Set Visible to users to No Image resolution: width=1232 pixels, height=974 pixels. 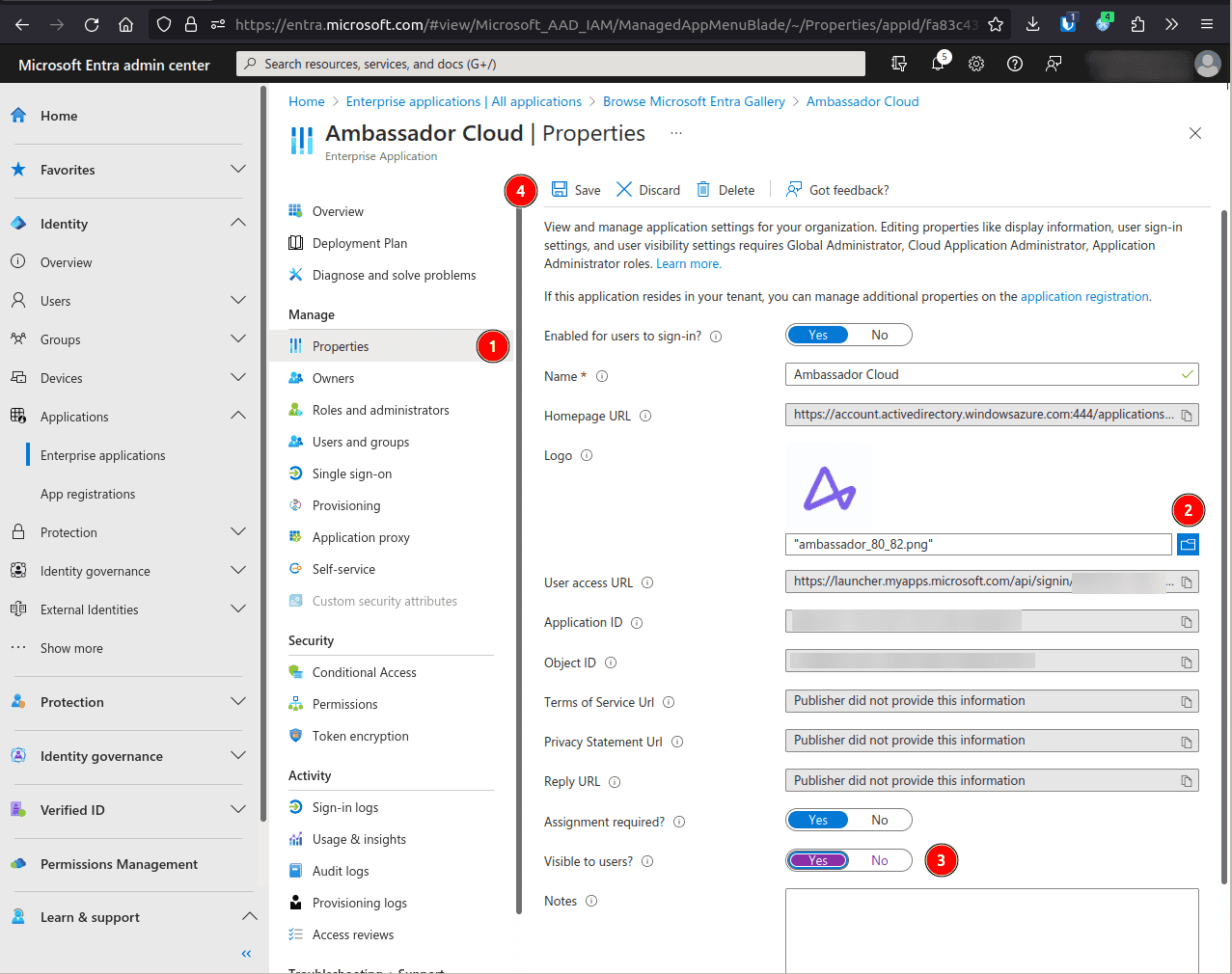[880, 860]
